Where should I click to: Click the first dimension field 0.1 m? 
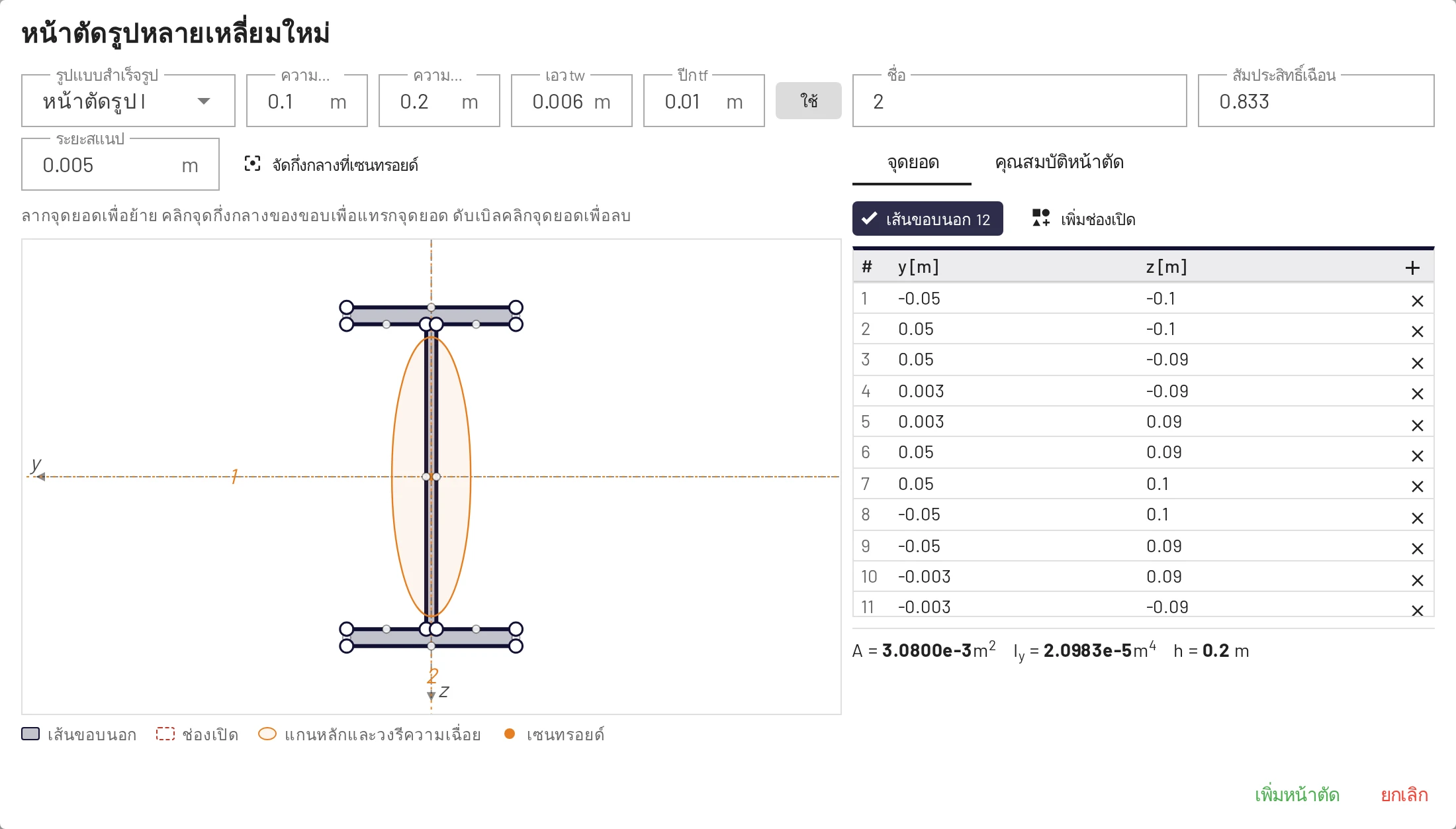click(307, 101)
